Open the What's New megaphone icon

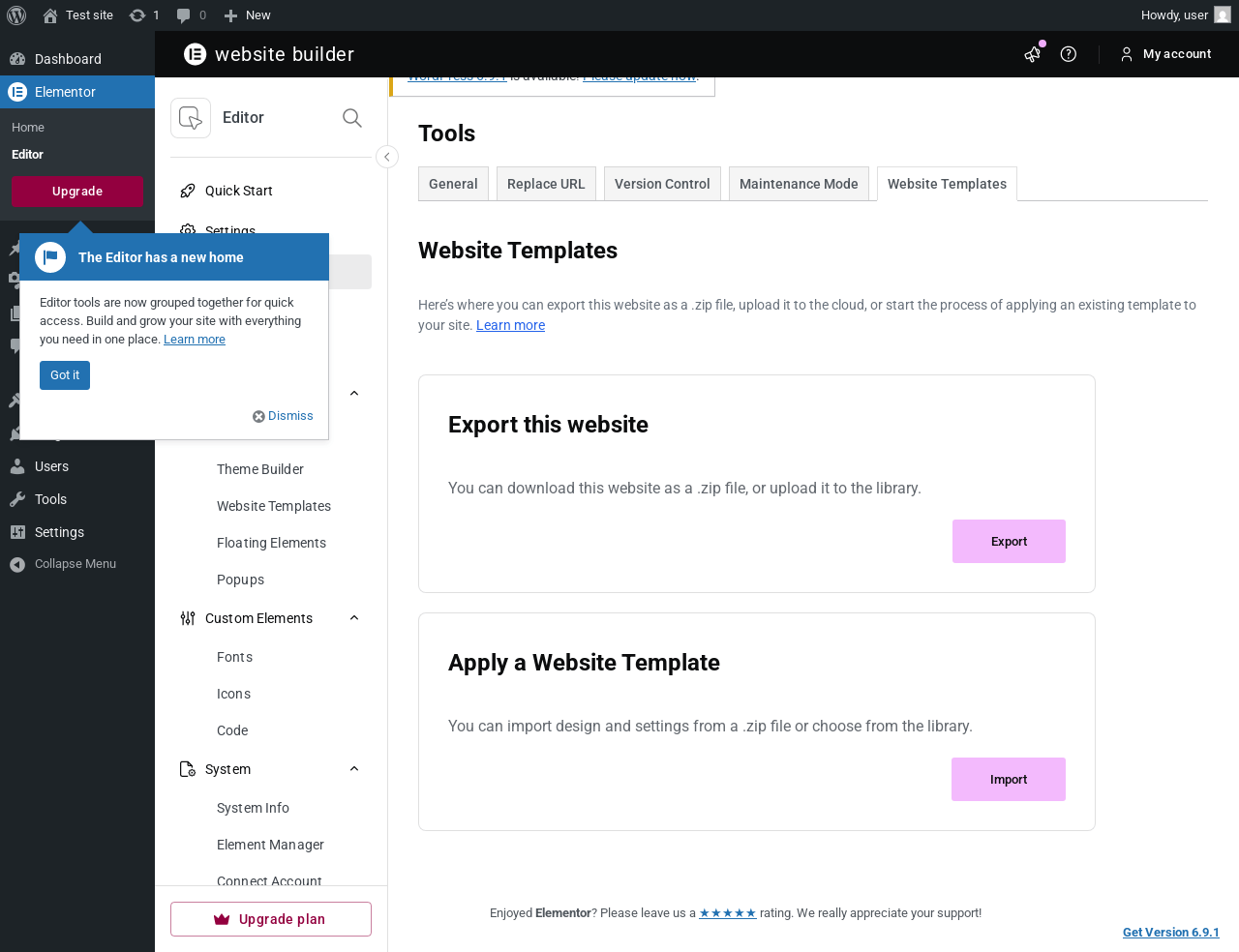point(1033,54)
